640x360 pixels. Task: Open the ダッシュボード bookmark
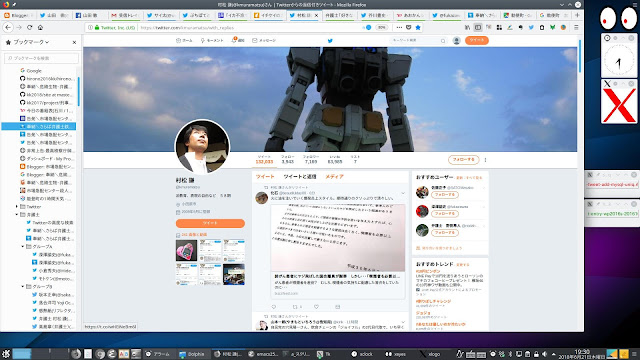pos(47,159)
